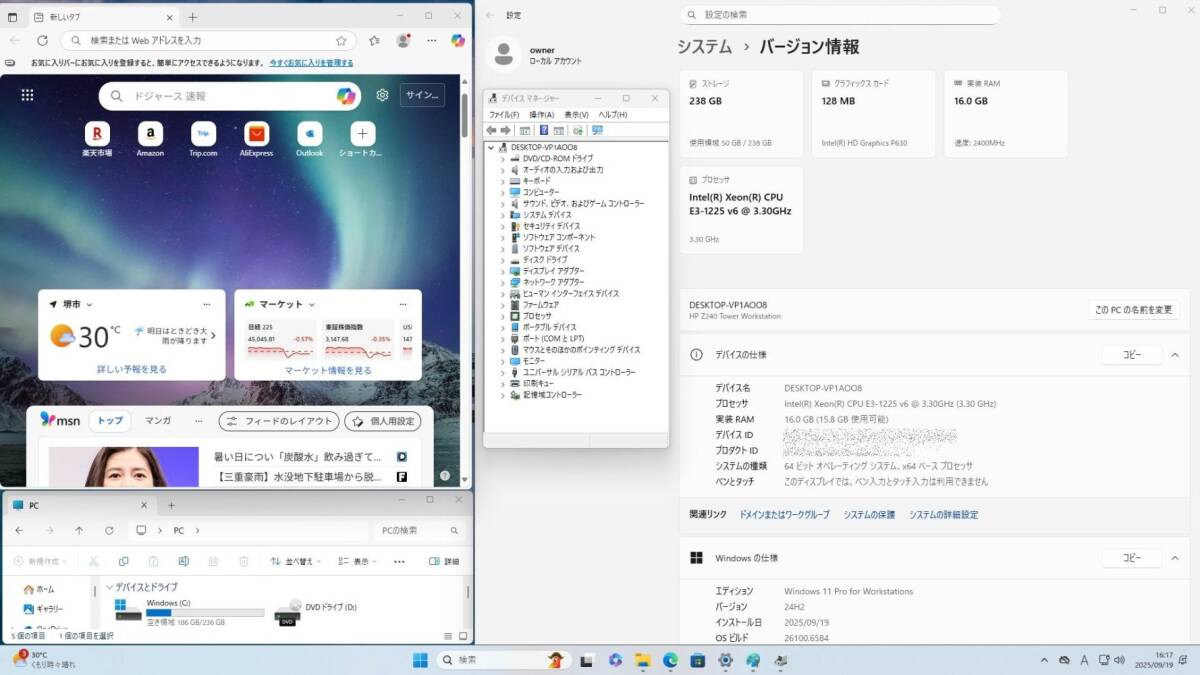Expand the disk drives node

coord(503,260)
